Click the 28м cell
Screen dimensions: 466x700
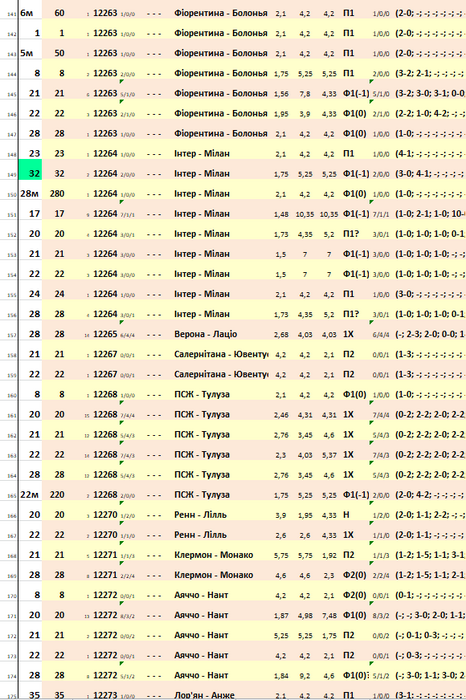[x=30, y=193]
